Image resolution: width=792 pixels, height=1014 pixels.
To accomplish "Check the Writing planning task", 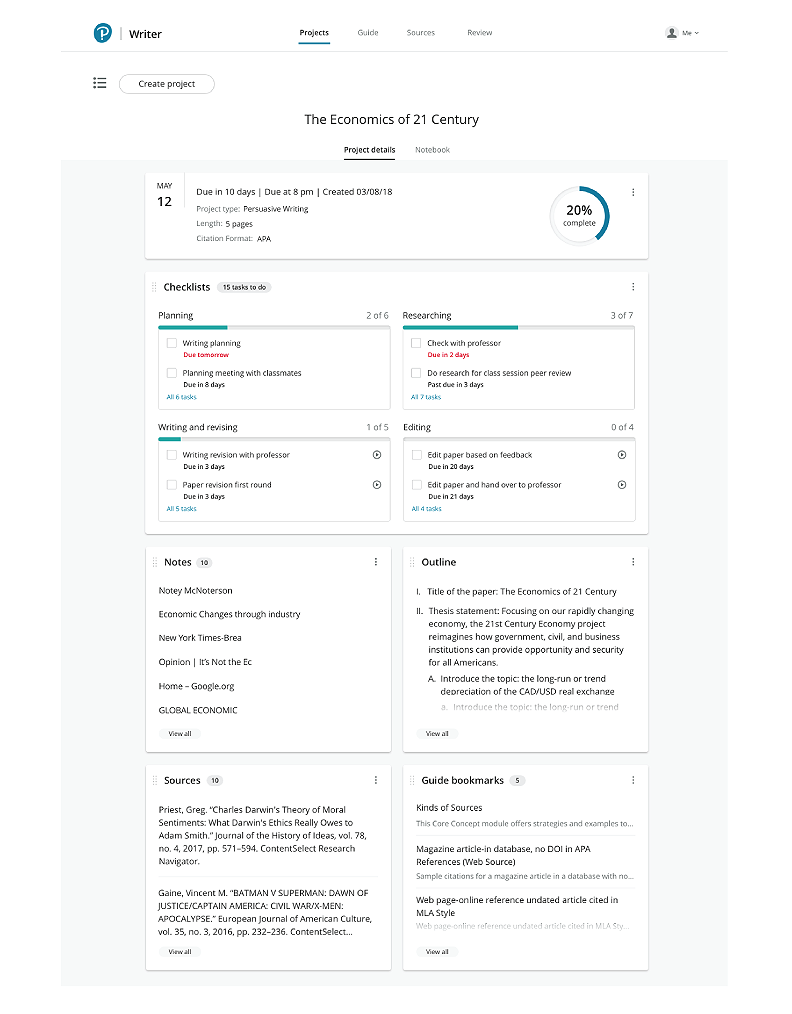I will point(172,343).
